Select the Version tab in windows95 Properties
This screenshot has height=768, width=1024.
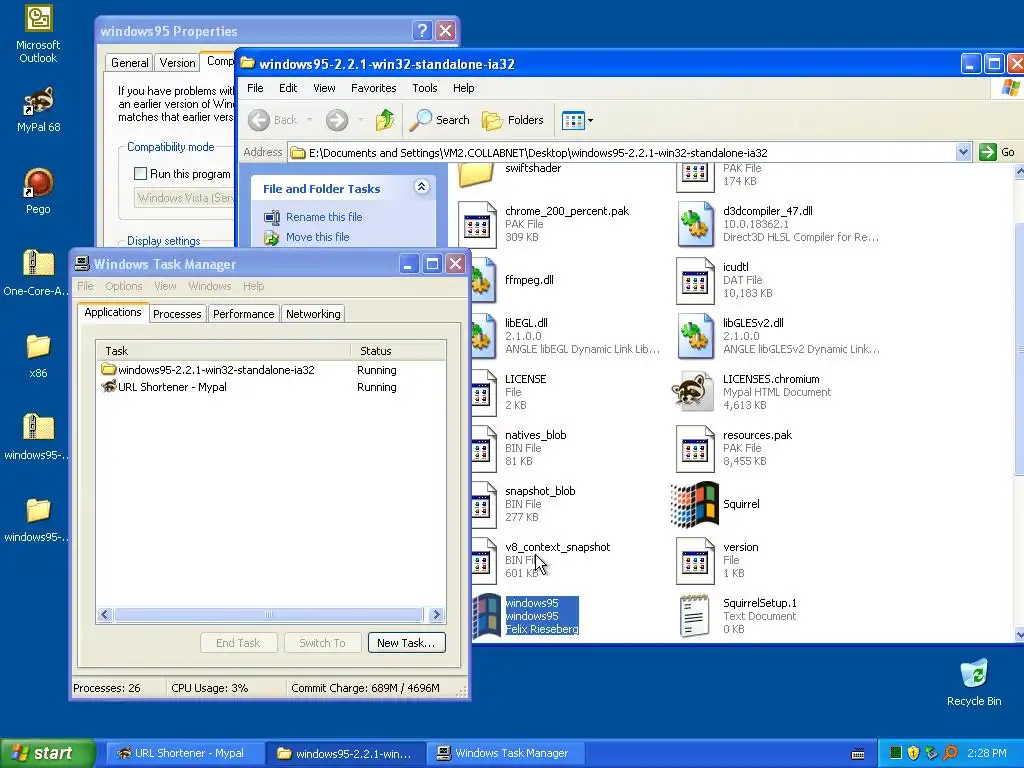(x=177, y=63)
